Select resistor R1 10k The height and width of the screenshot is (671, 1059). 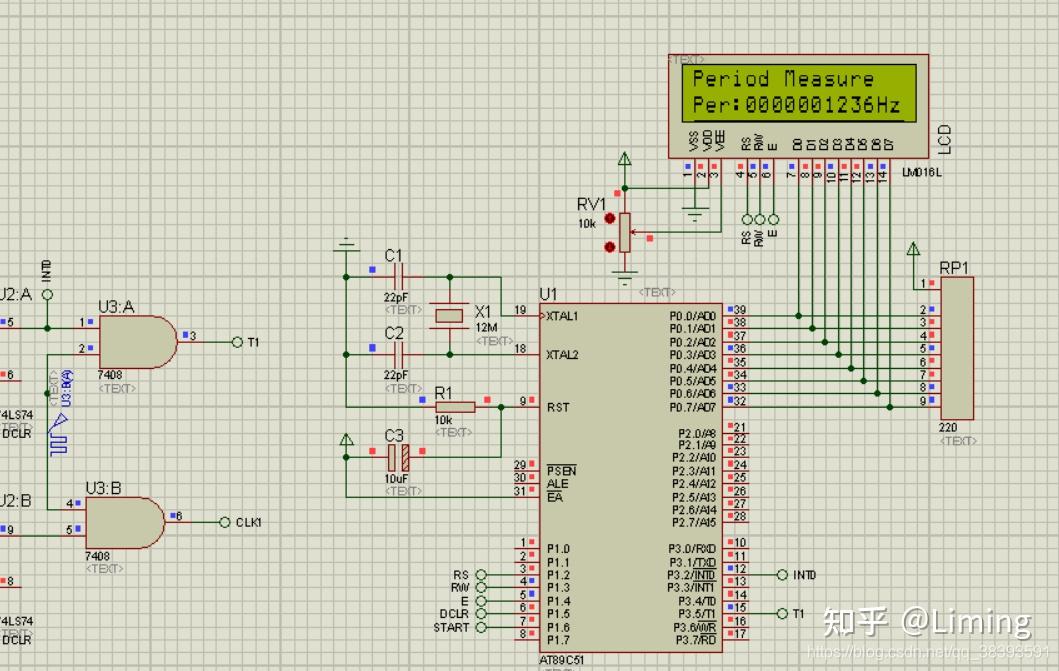click(x=455, y=407)
